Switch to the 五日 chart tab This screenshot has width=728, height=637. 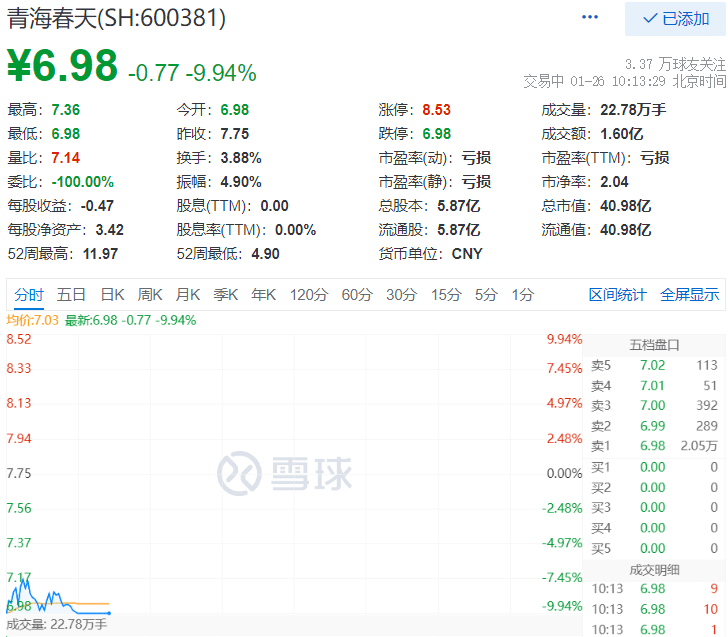point(71,295)
